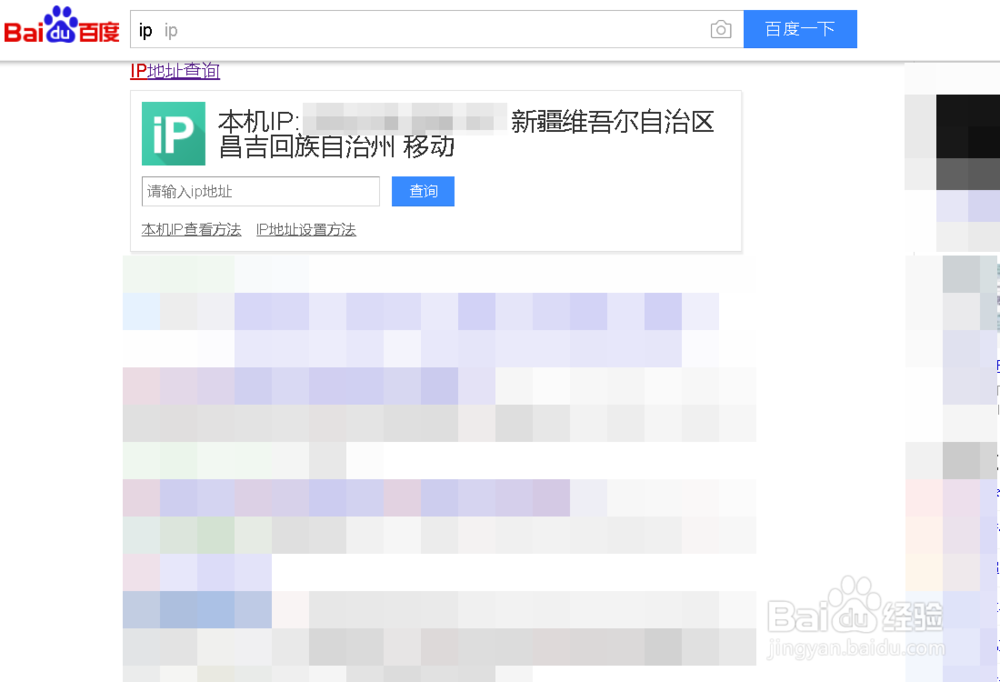Click the 百度一下 search button

[x=800, y=29]
